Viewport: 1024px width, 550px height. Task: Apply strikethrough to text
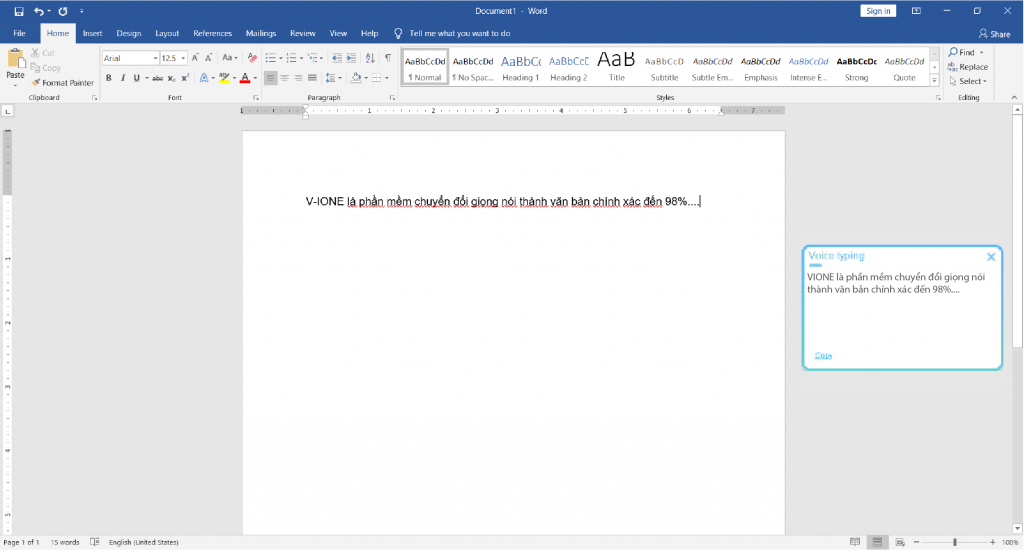[x=157, y=78]
